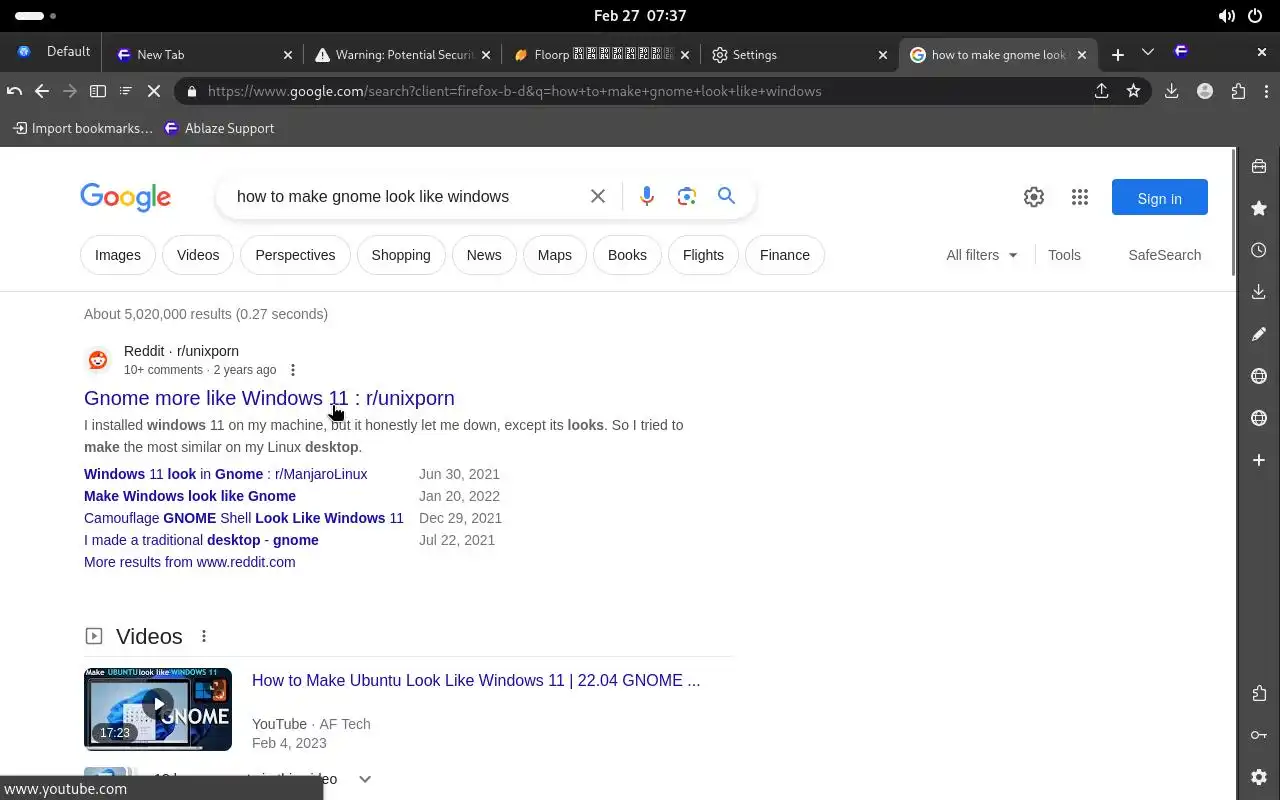Select the Finance filter chip
Viewport: 1280px width, 800px height.
click(785, 255)
